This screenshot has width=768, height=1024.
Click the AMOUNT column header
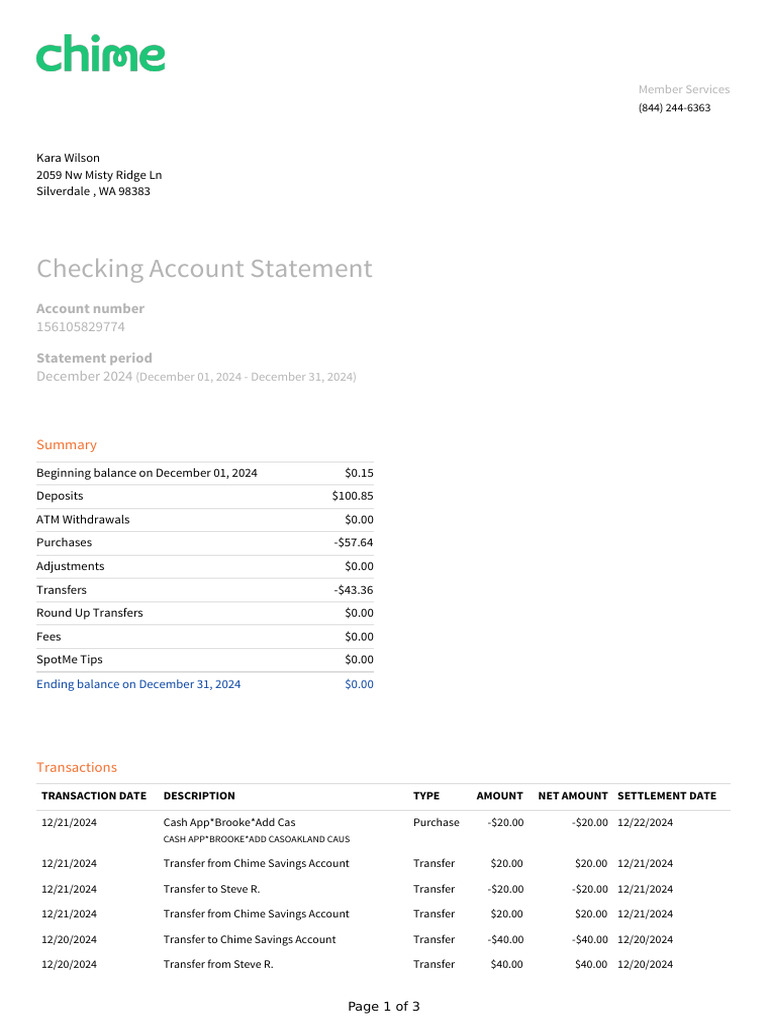[500, 796]
